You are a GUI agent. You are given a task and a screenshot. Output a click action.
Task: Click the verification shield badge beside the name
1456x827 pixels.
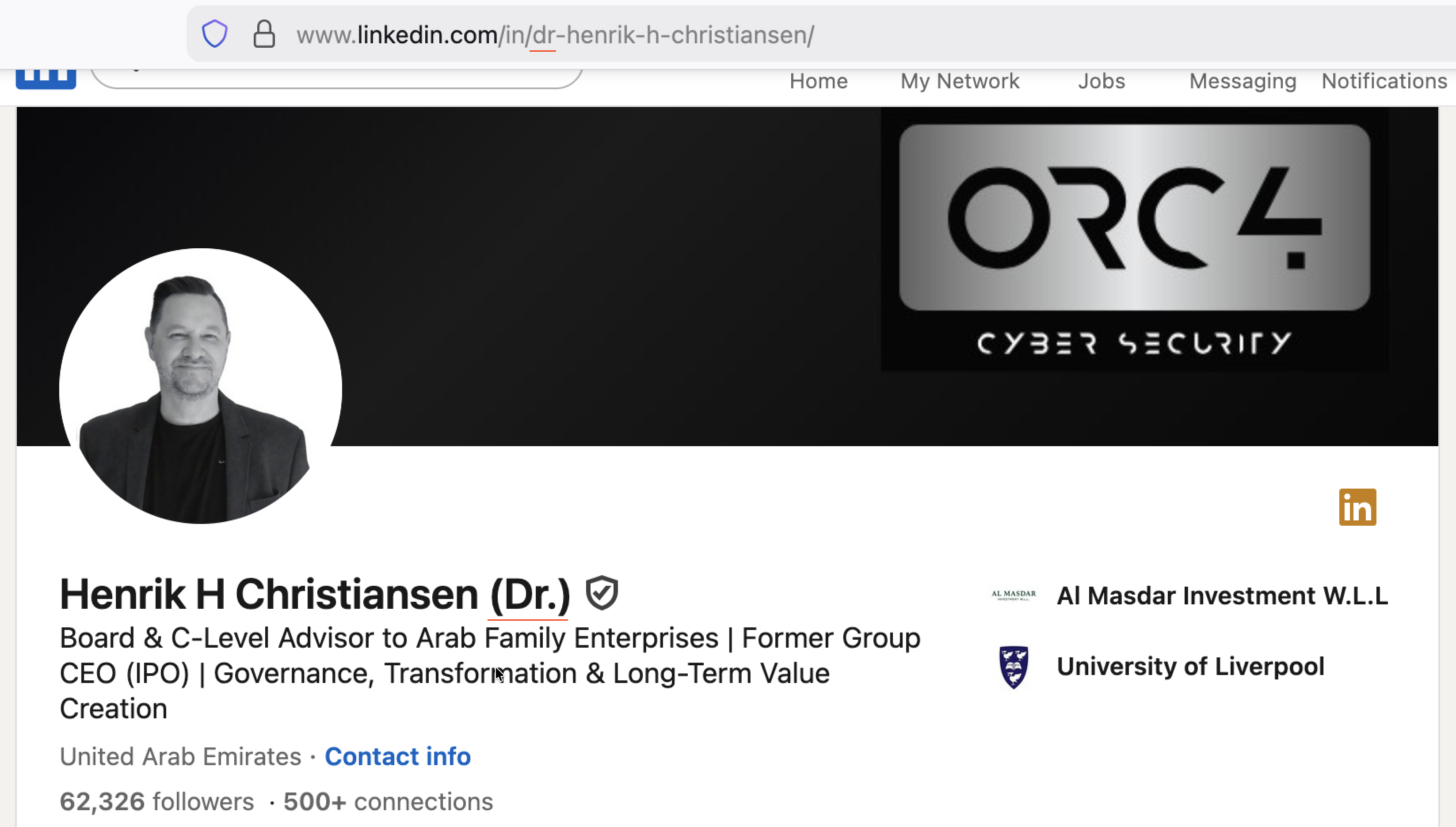pyautogui.click(x=602, y=593)
